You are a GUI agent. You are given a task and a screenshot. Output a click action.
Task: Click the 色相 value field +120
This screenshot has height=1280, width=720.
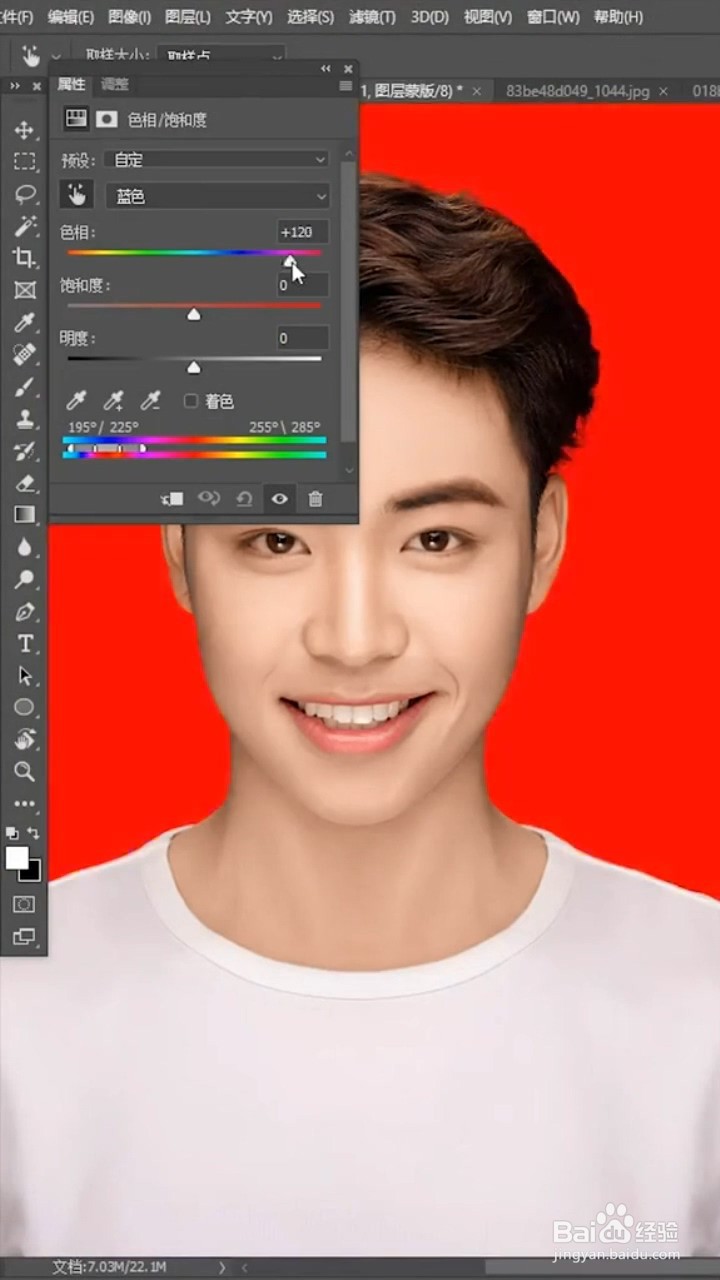click(302, 232)
